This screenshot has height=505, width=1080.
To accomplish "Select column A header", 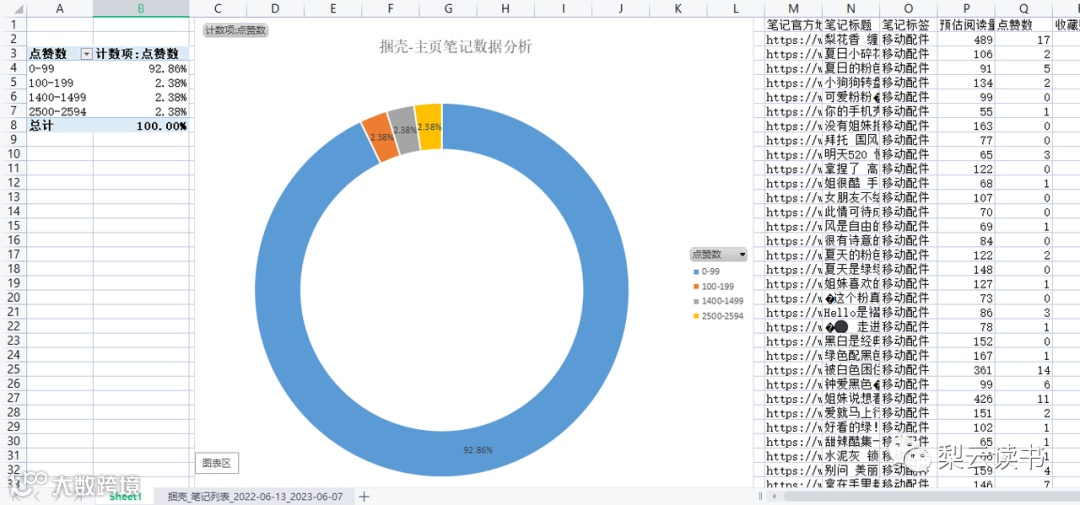I will pyautogui.click(x=60, y=8).
